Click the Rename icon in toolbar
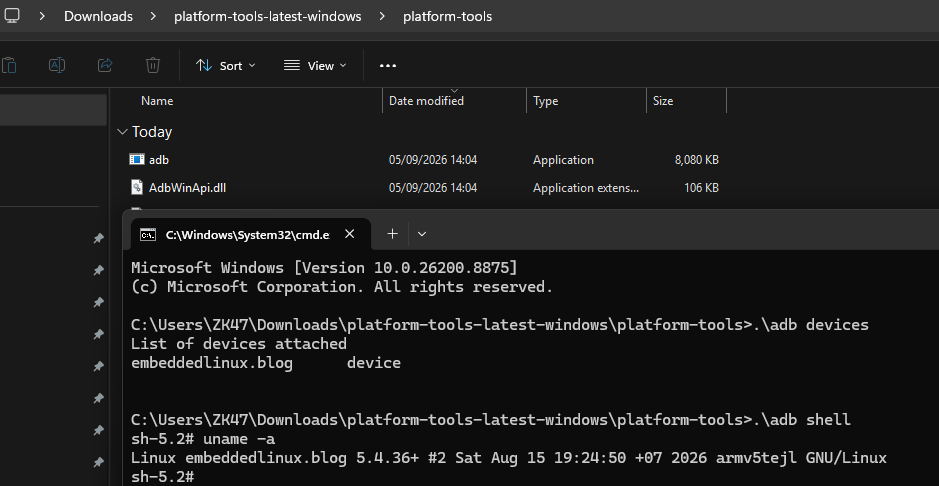The width and height of the screenshot is (939, 486). [57, 65]
